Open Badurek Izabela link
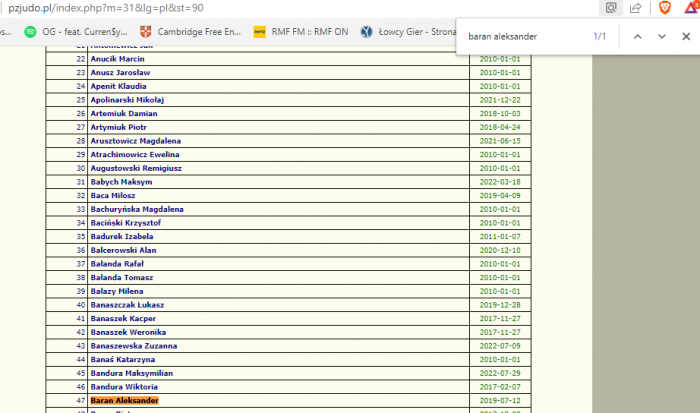Viewport: 700px width, 413px height. 122,237
